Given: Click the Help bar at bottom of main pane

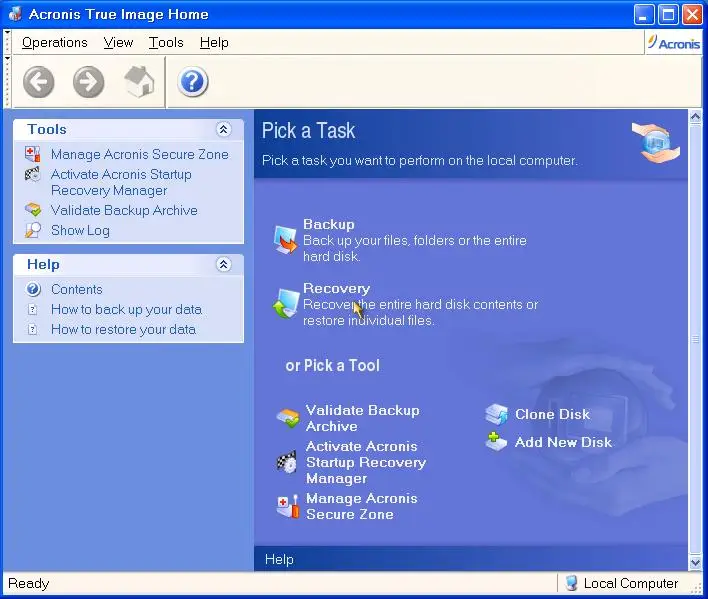Looking at the screenshot, I should pyautogui.click(x=471, y=559).
